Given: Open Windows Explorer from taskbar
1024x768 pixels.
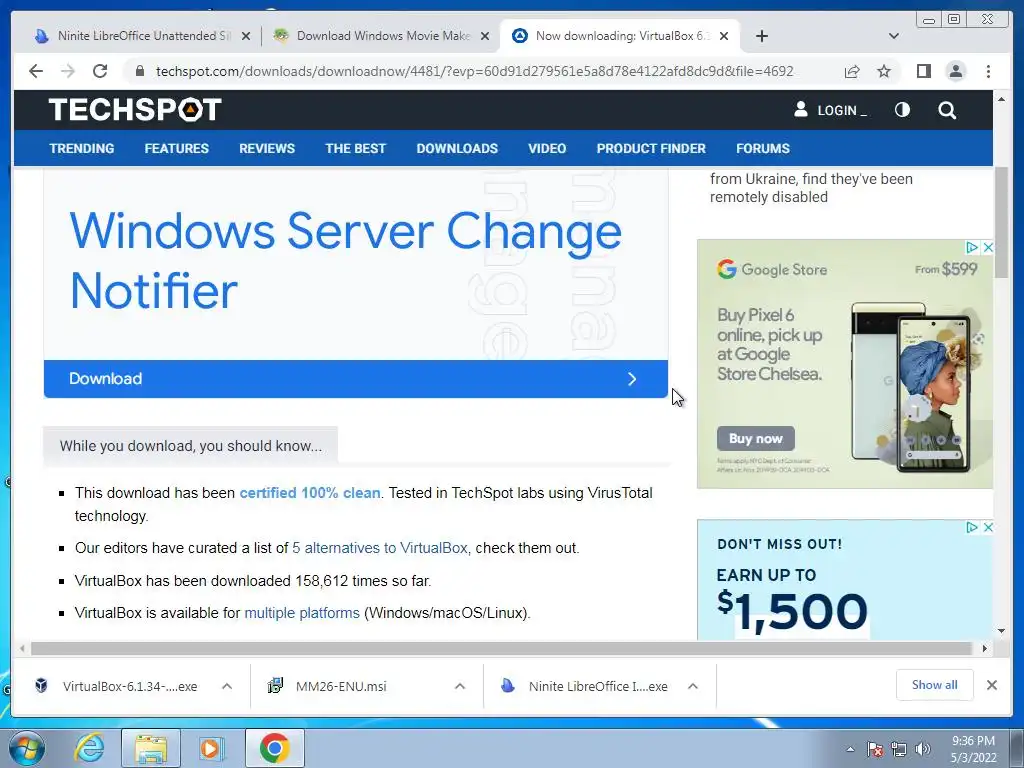Looking at the screenshot, I should (x=150, y=748).
